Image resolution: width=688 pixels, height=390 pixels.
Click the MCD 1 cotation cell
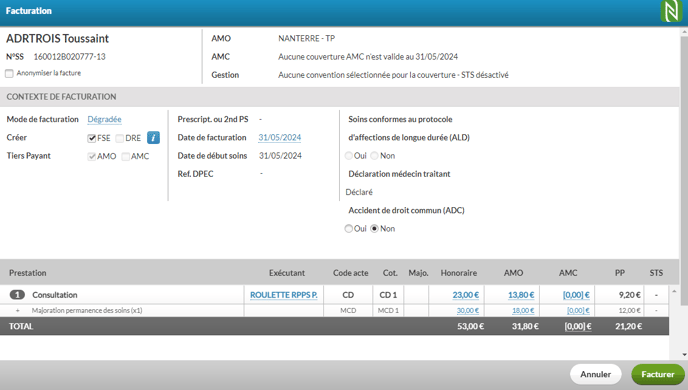click(x=388, y=311)
